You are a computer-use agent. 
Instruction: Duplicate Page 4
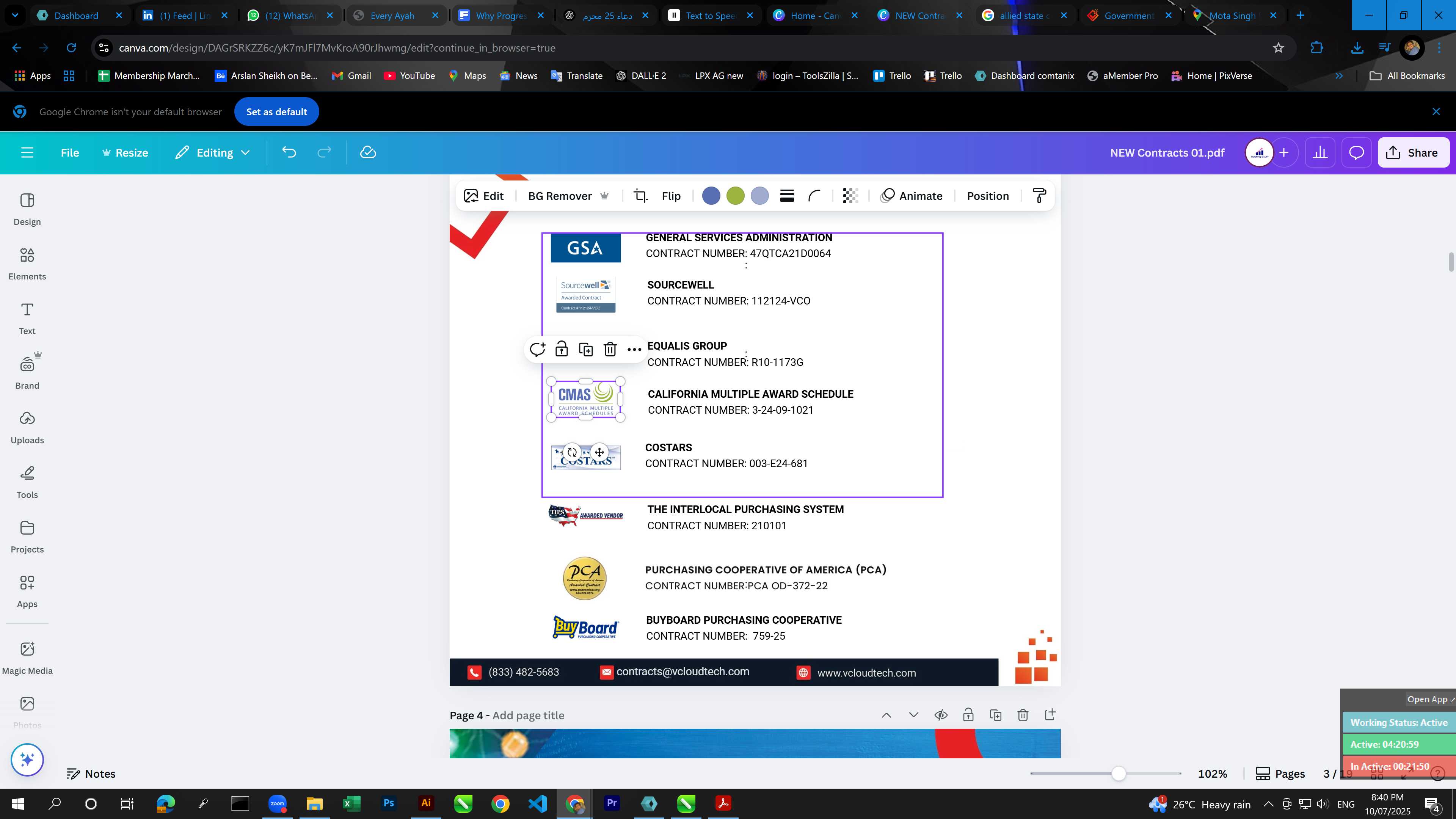click(x=995, y=715)
